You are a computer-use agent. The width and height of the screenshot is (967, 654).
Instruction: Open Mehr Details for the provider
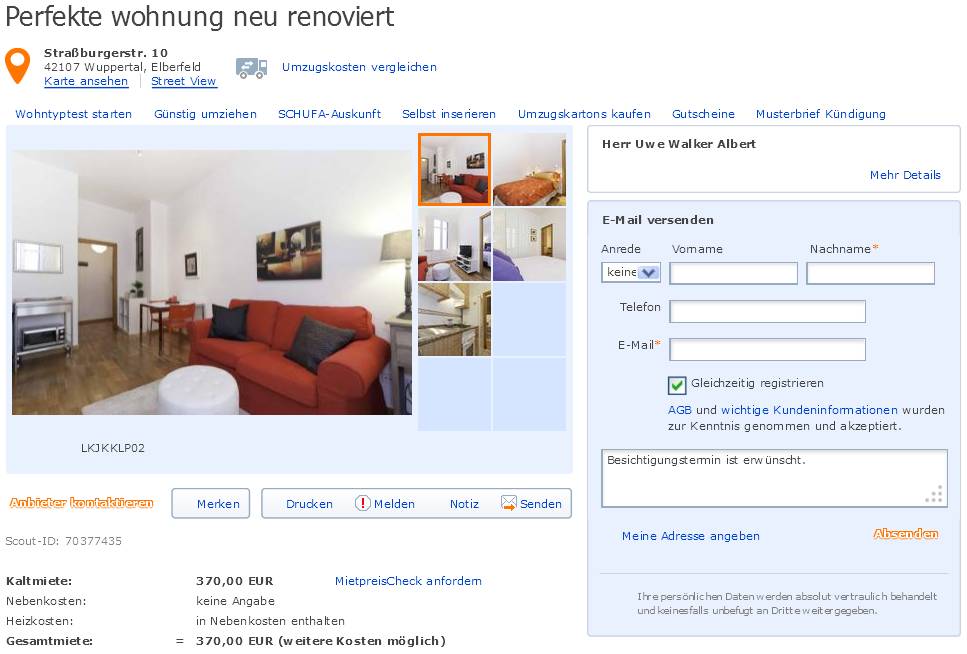pos(905,175)
